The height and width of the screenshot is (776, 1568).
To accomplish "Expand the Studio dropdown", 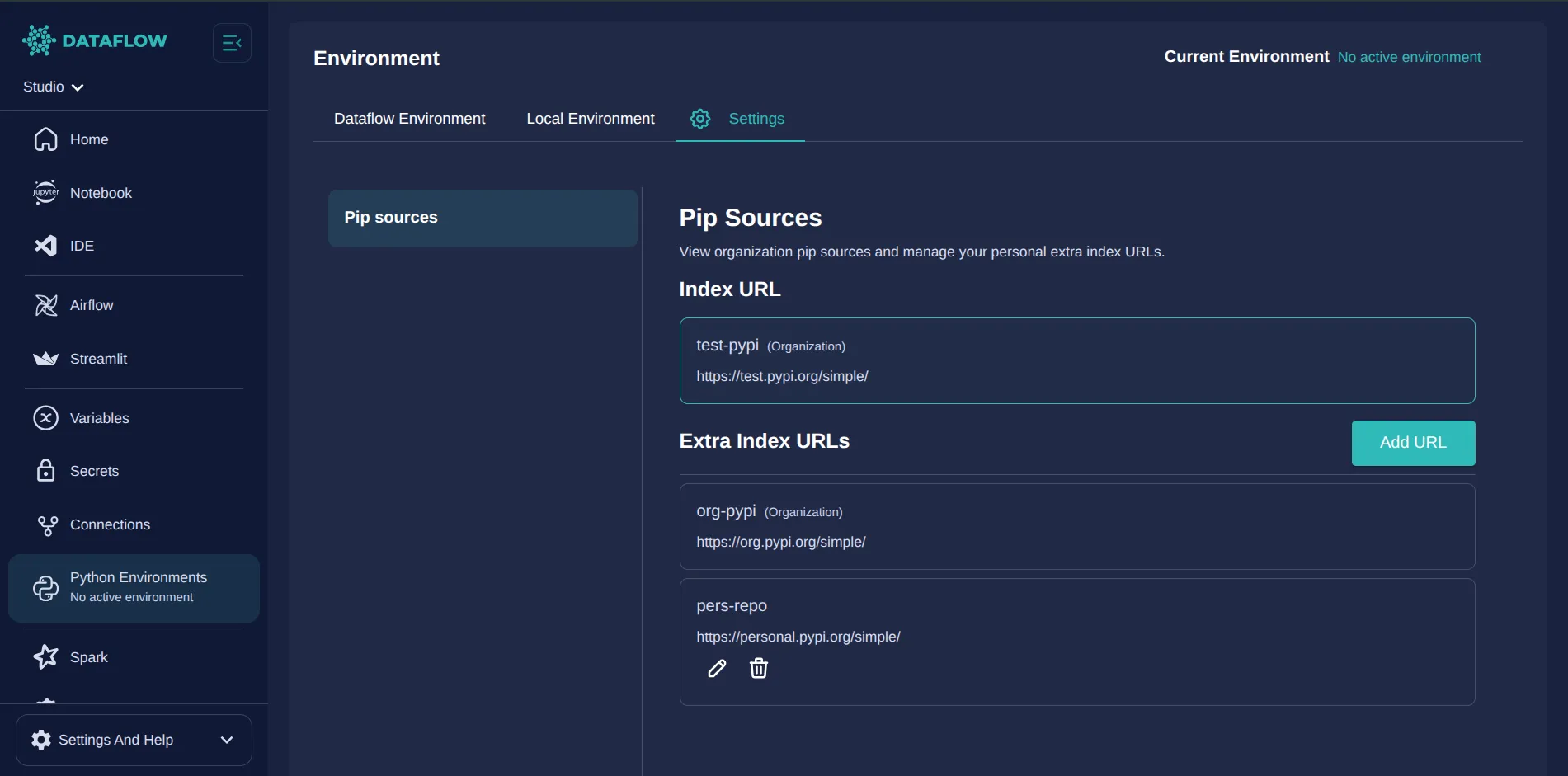I will click(x=53, y=86).
